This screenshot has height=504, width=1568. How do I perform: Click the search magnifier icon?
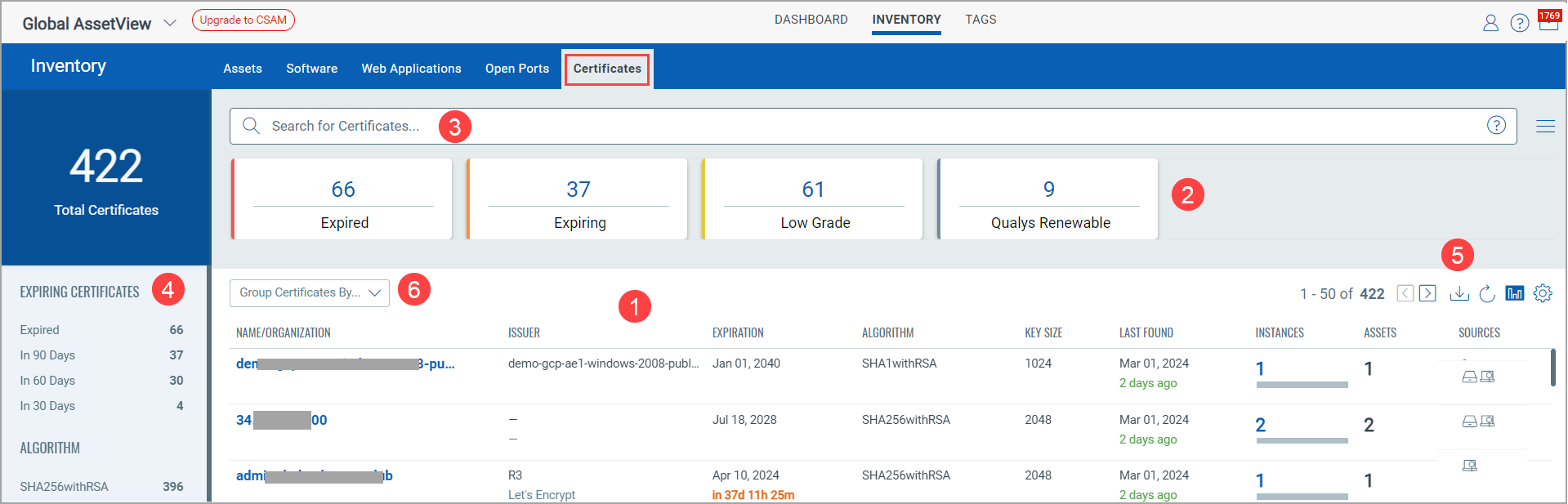(x=251, y=126)
